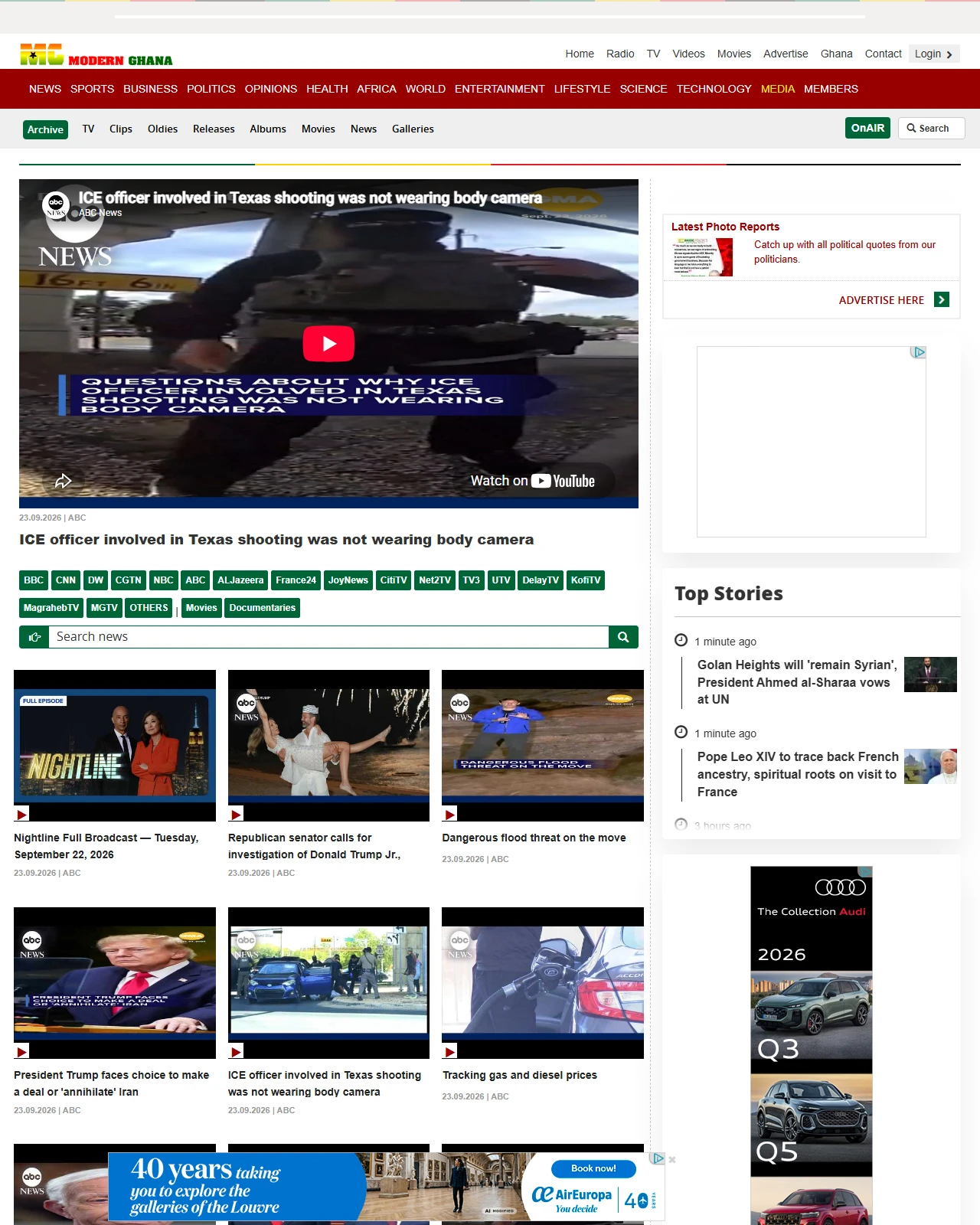This screenshot has height=1225, width=980.
Task: Play the ICE officer YouTube video
Action: [x=328, y=344]
